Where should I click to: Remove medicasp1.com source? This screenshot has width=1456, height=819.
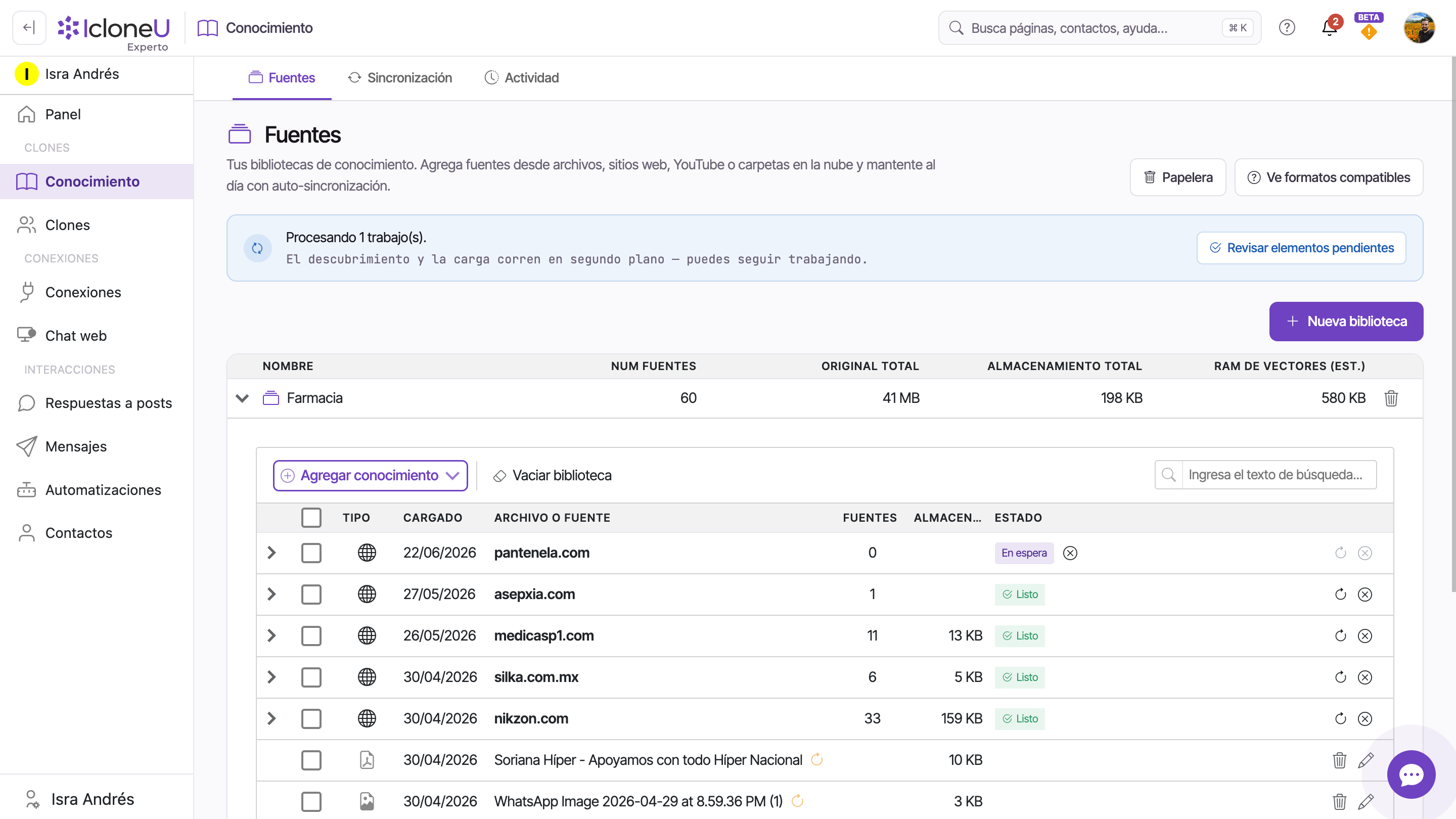tap(1364, 636)
